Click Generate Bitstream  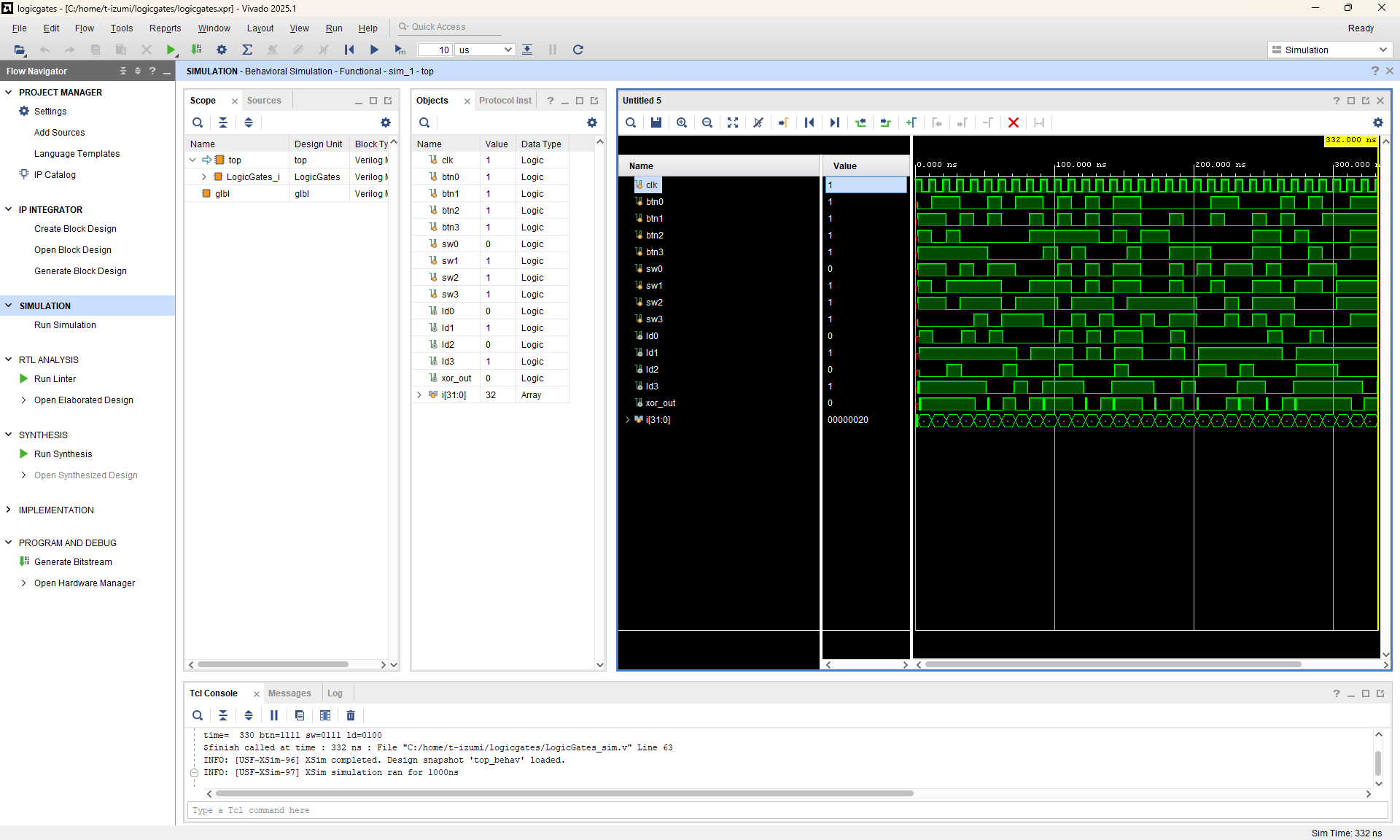pos(73,562)
